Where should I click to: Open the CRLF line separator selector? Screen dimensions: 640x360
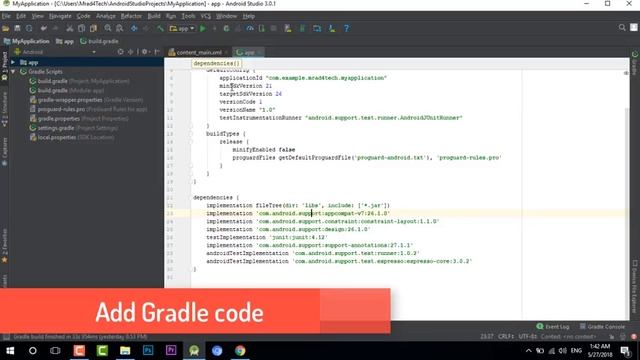[506, 337]
